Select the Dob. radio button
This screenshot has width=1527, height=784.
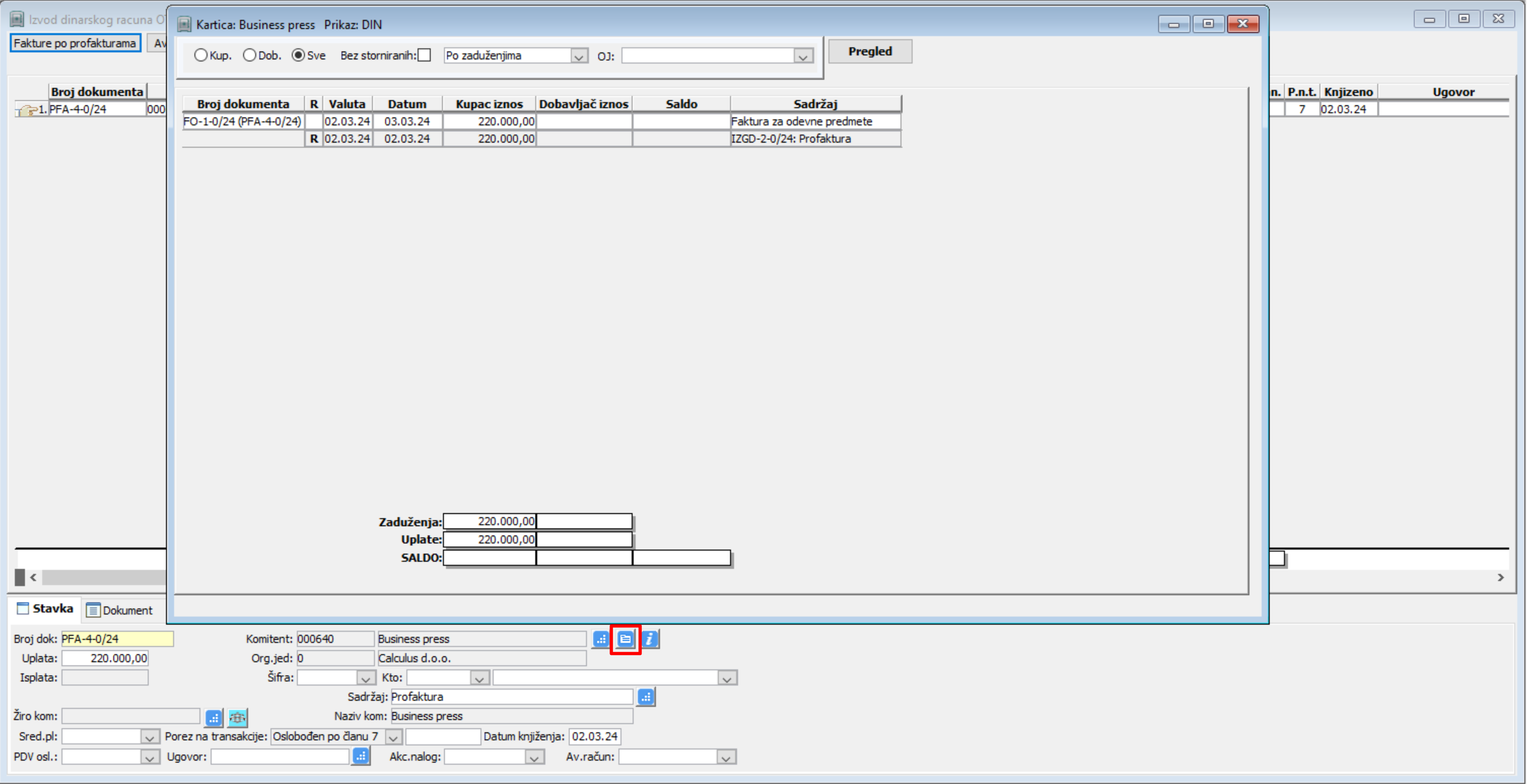pos(250,55)
